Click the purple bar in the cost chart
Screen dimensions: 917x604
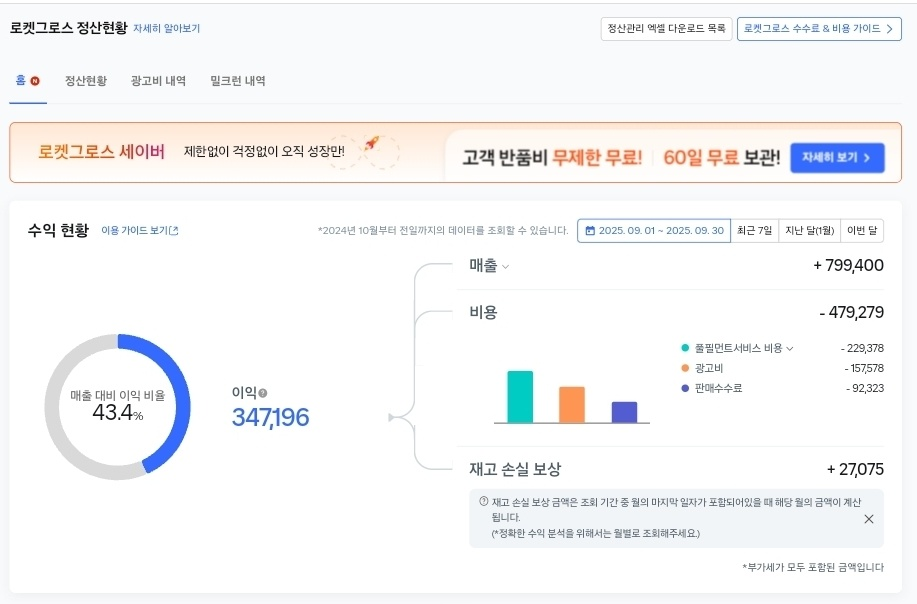coord(624,412)
